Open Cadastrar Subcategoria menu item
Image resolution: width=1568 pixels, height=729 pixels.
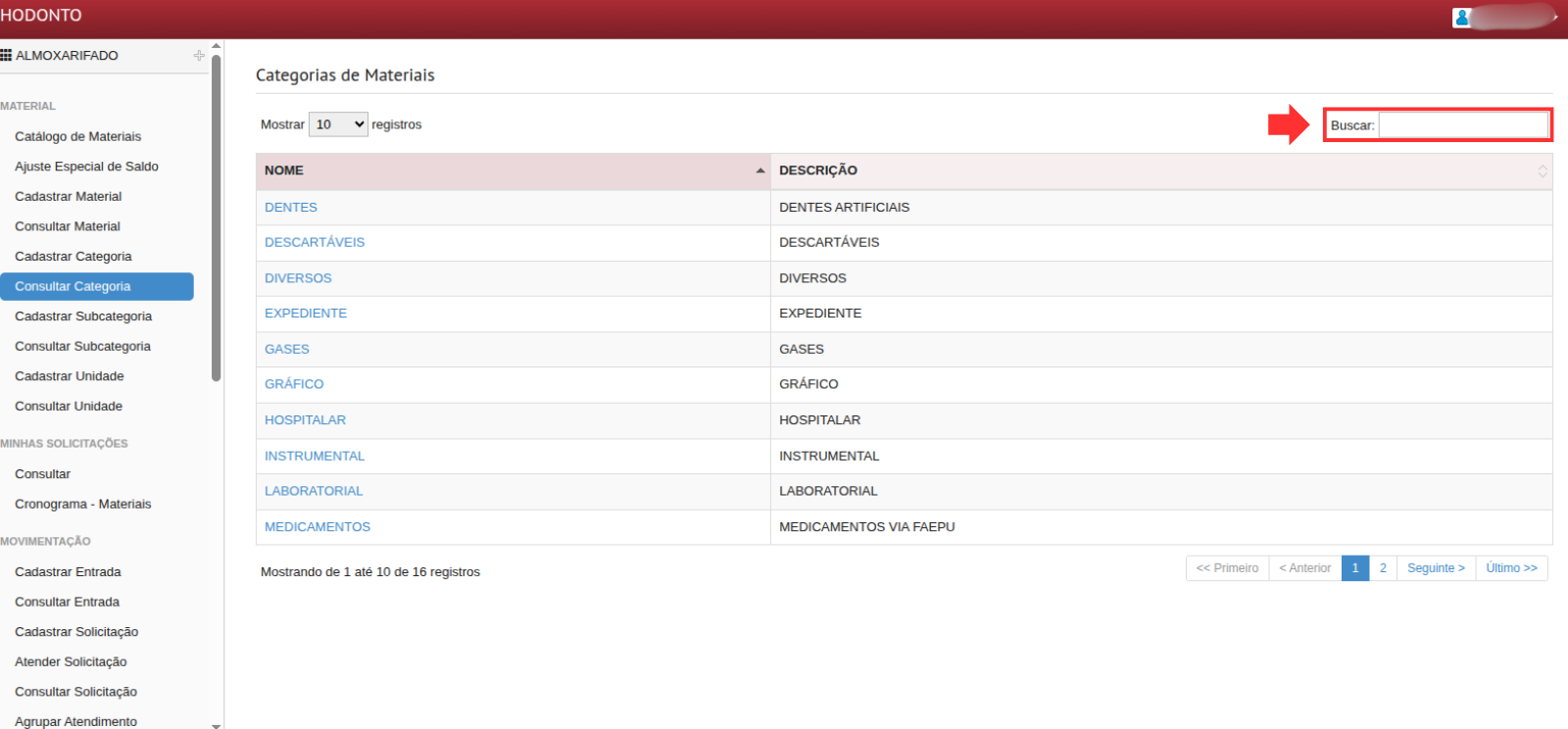pyautogui.click(x=83, y=316)
